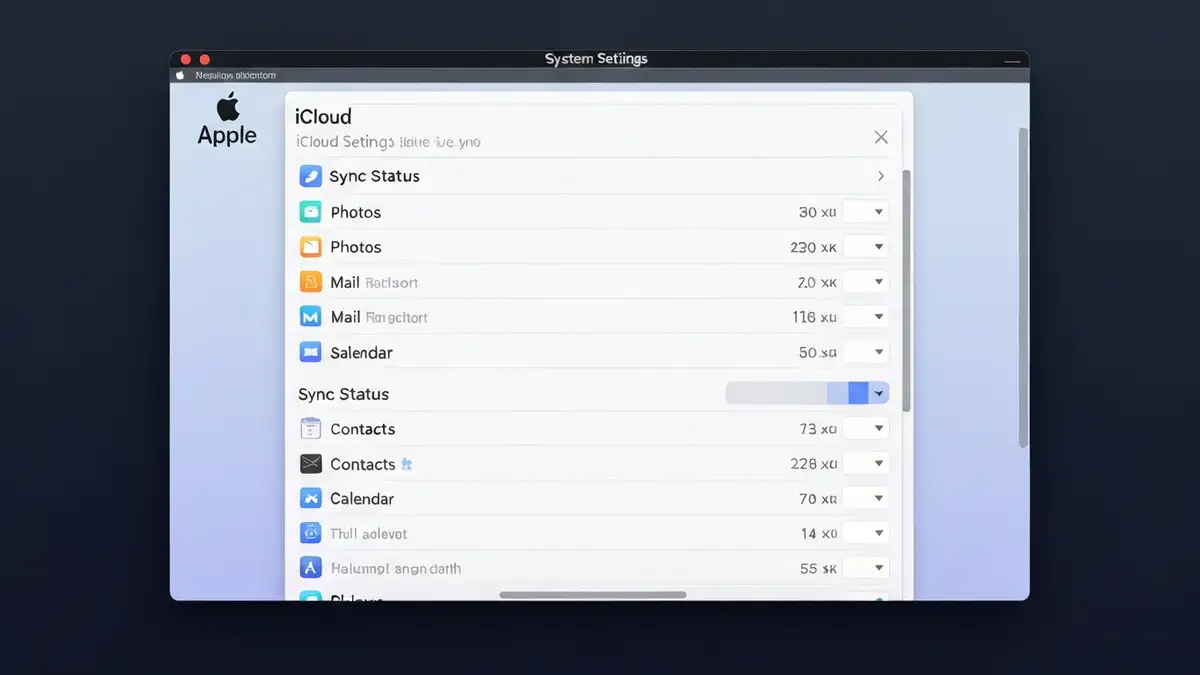Click the Mail Ratlsort label

click(374, 282)
